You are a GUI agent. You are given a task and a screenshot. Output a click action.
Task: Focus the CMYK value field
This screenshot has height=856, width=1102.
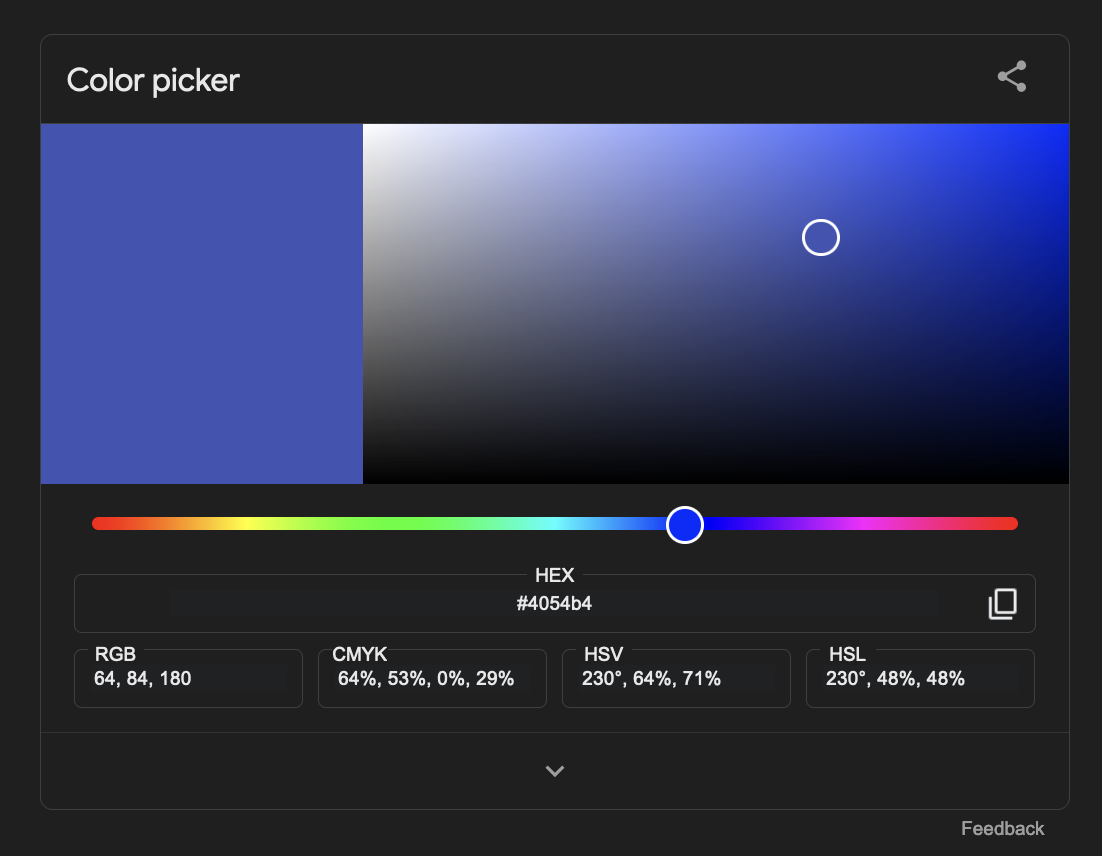tap(432, 679)
